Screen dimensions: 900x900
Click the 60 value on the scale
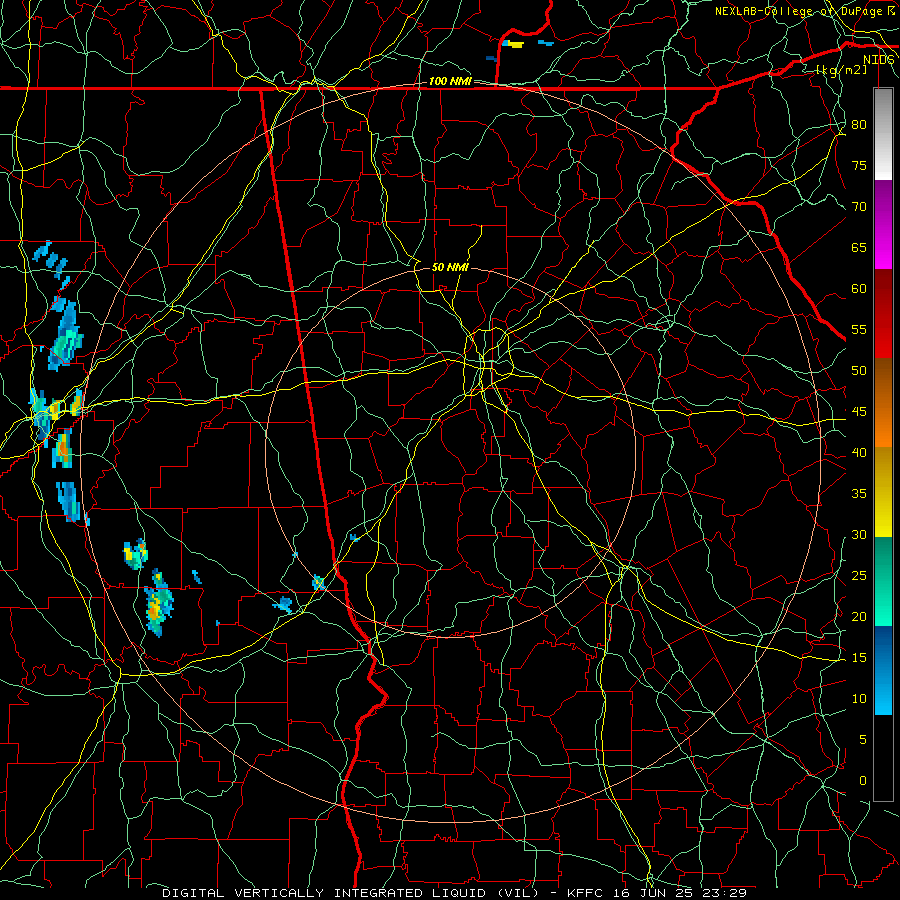(x=859, y=288)
